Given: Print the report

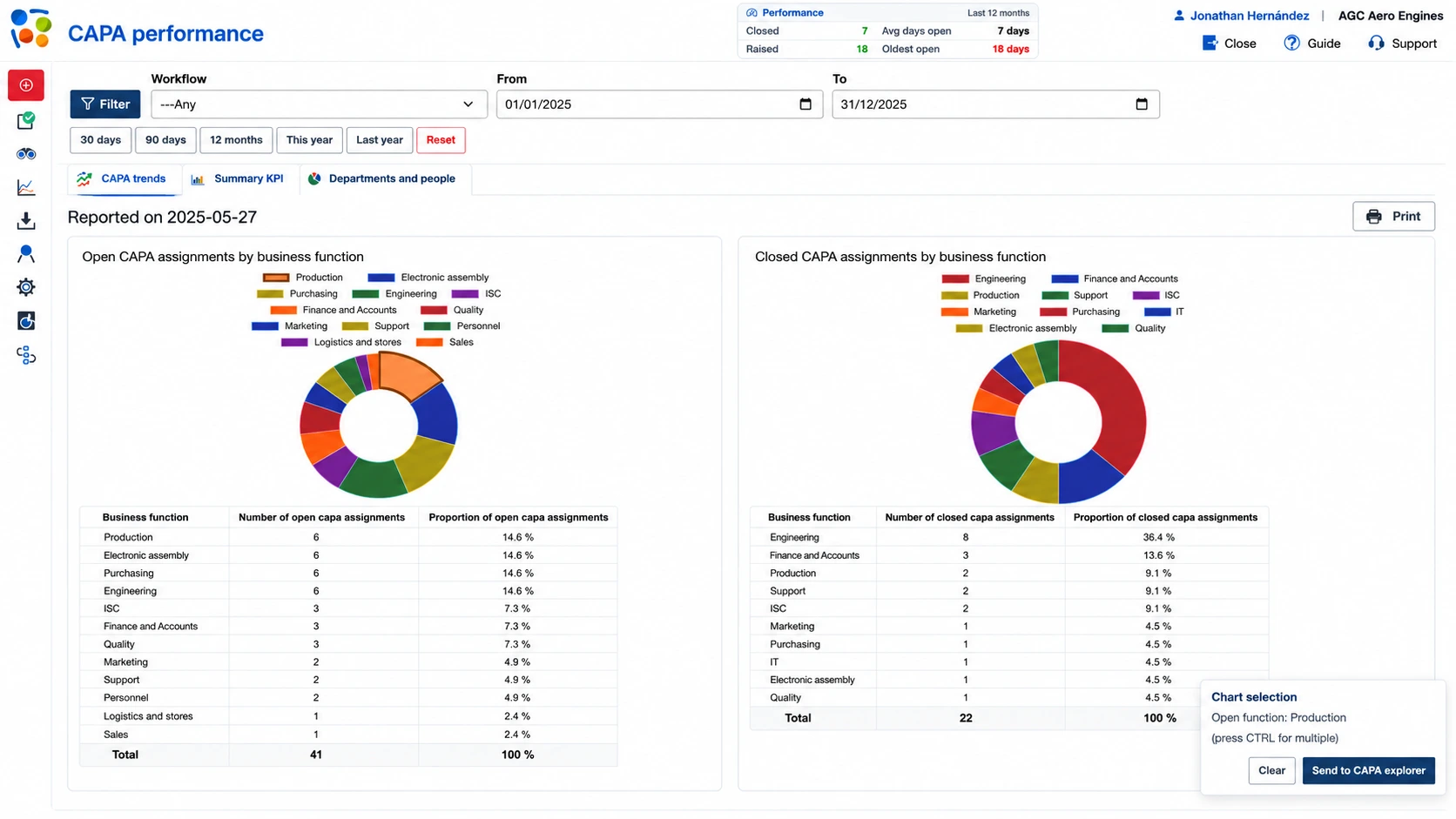Looking at the screenshot, I should coord(1393,217).
